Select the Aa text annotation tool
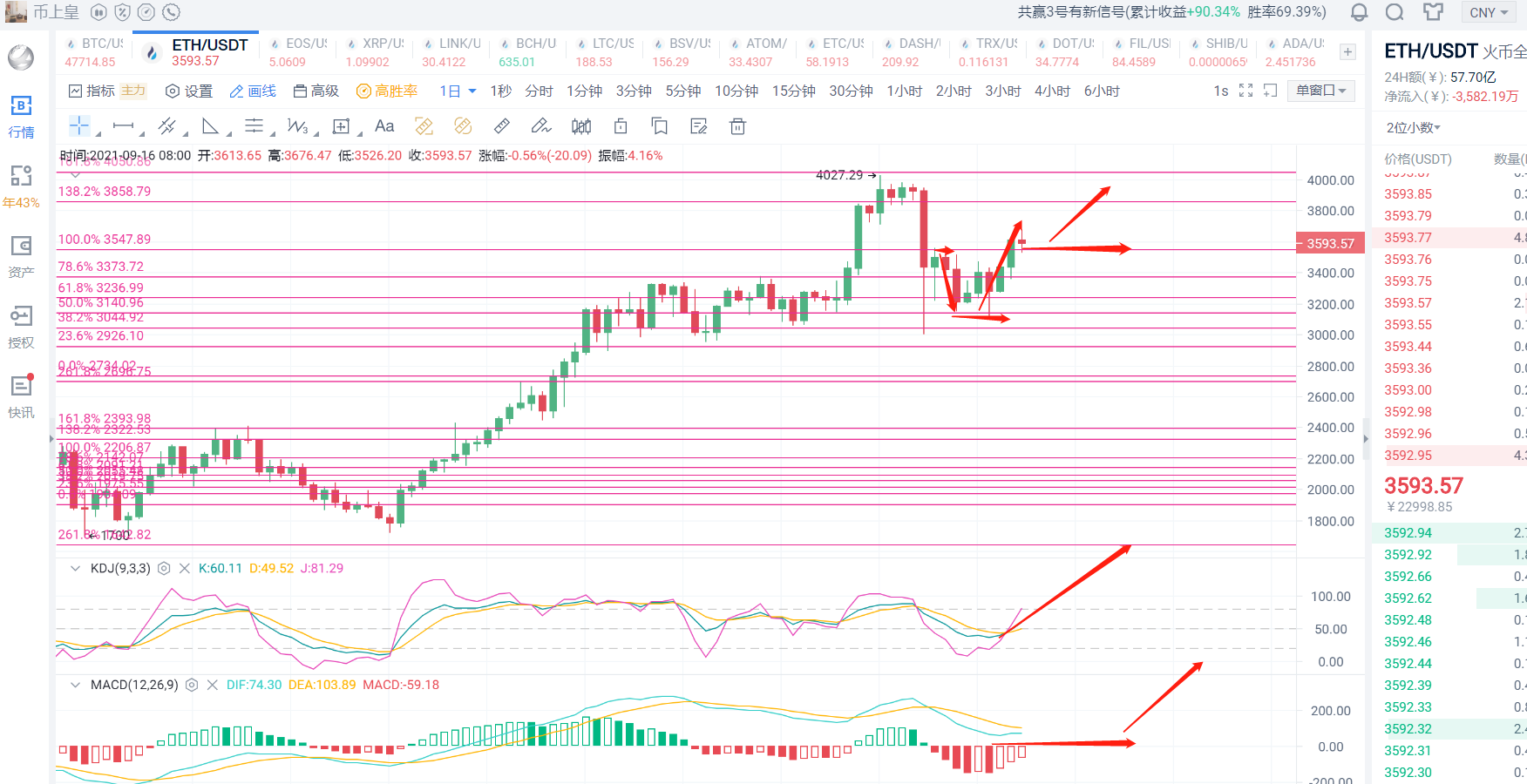The image size is (1527, 784). (x=384, y=126)
